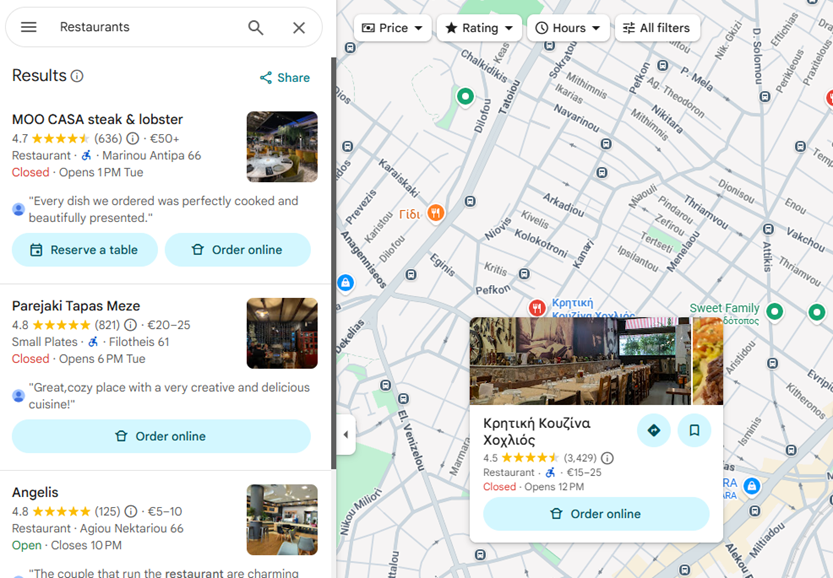
Task: Open the Price filter dropdown
Action: (x=392, y=28)
